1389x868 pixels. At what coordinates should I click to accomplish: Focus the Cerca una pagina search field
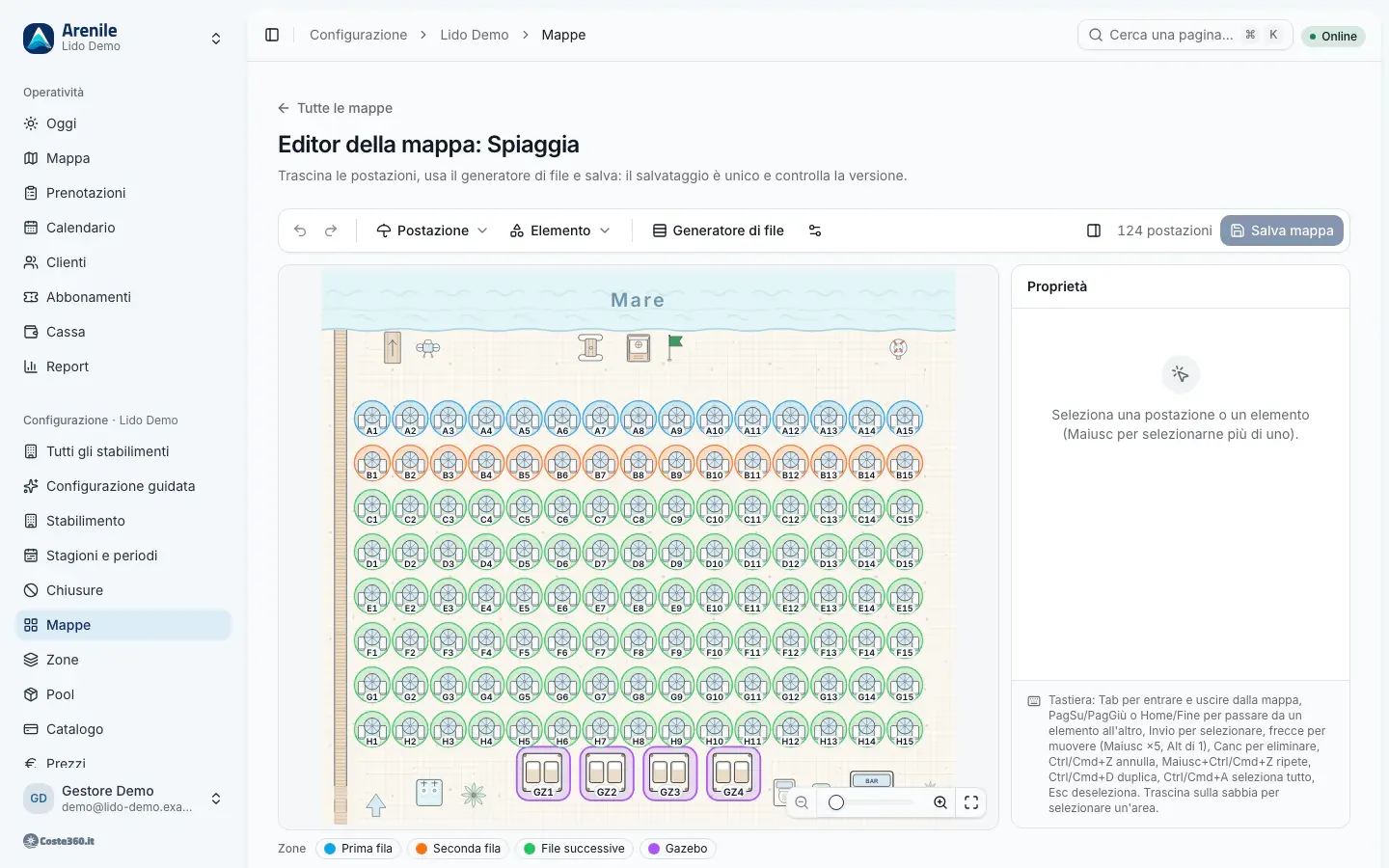[x=1185, y=35]
